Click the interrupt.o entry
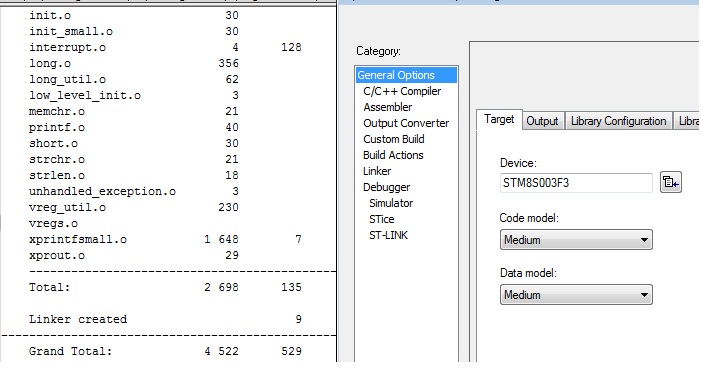Viewport: 701px width, 384px height. [67, 47]
